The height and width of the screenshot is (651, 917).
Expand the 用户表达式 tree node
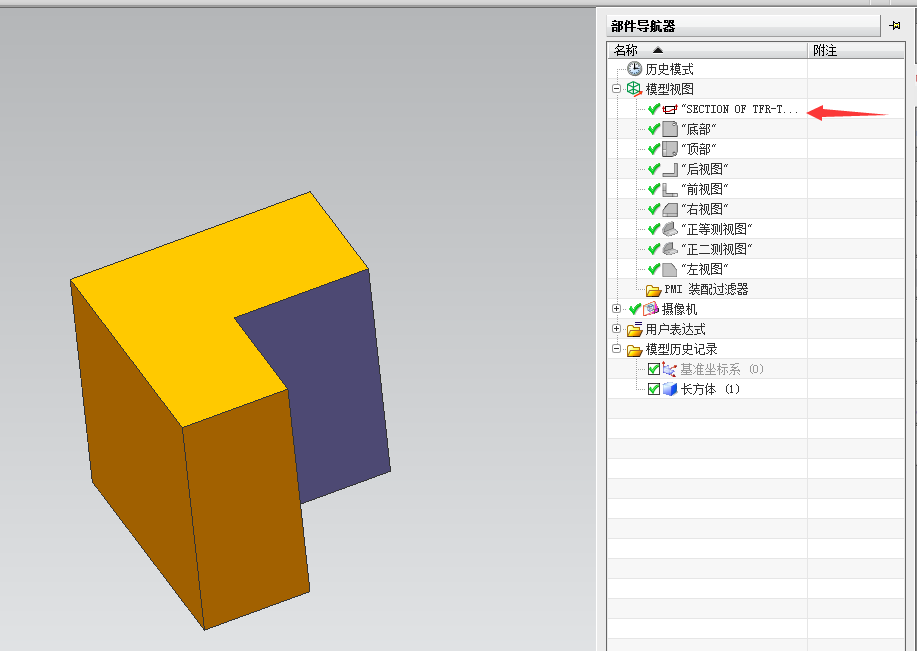[x=616, y=328]
